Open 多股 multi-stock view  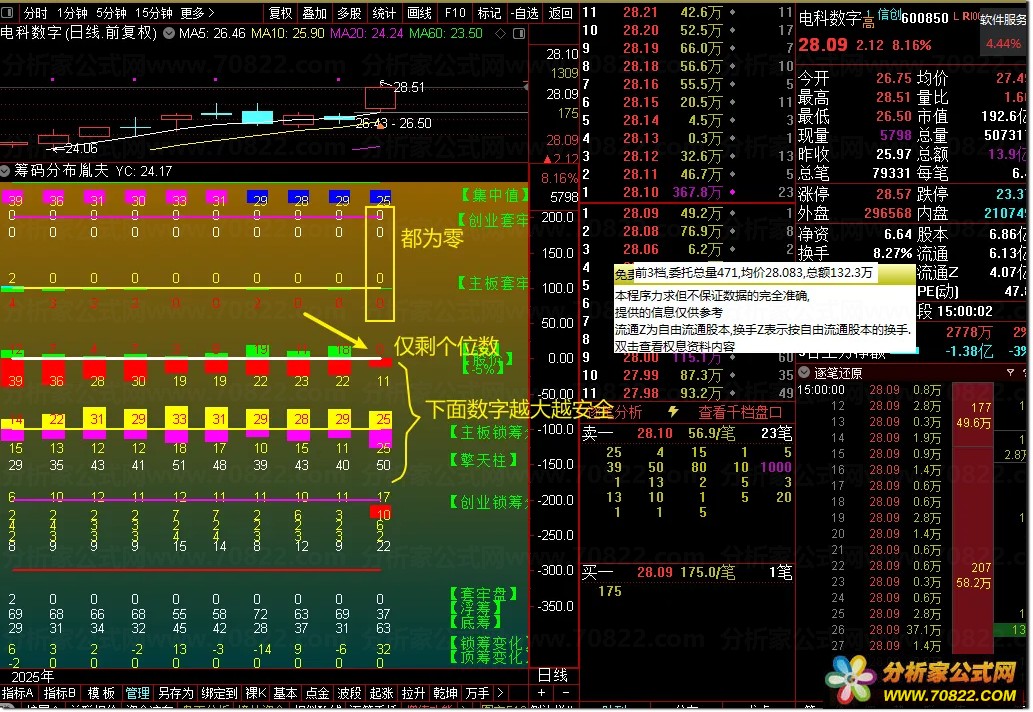(x=349, y=13)
